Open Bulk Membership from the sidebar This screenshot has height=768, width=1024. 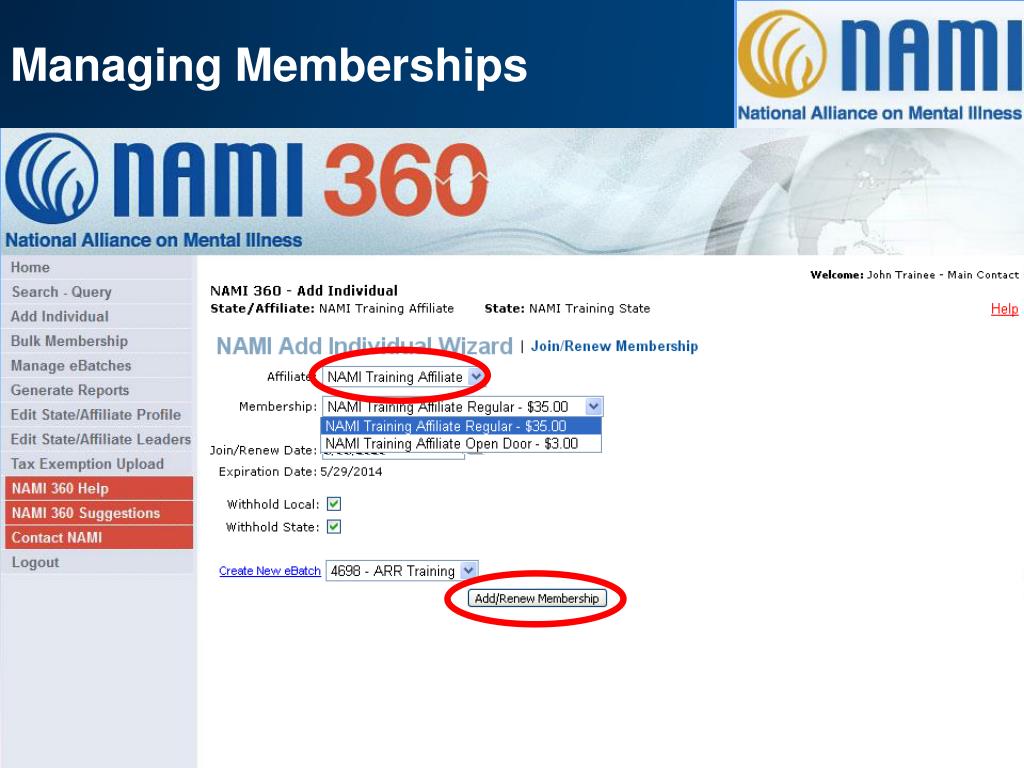click(69, 341)
